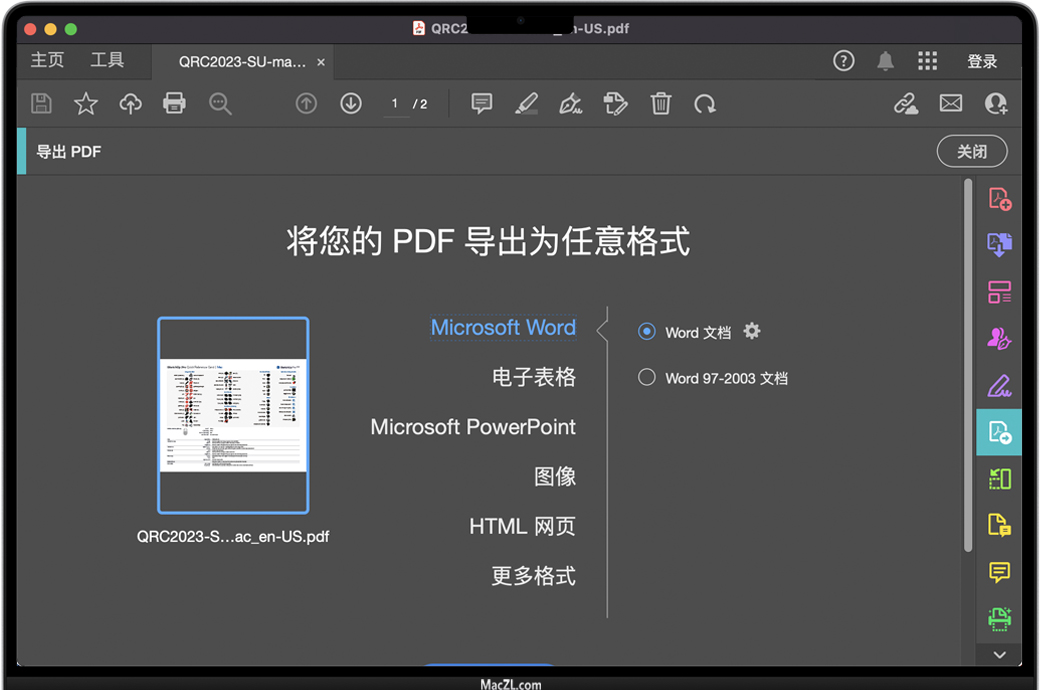The width and height of the screenshot is (1040, 690).
Task: Select Word 97-2003 文档 radio option
Action: click(x=647, y=378)
